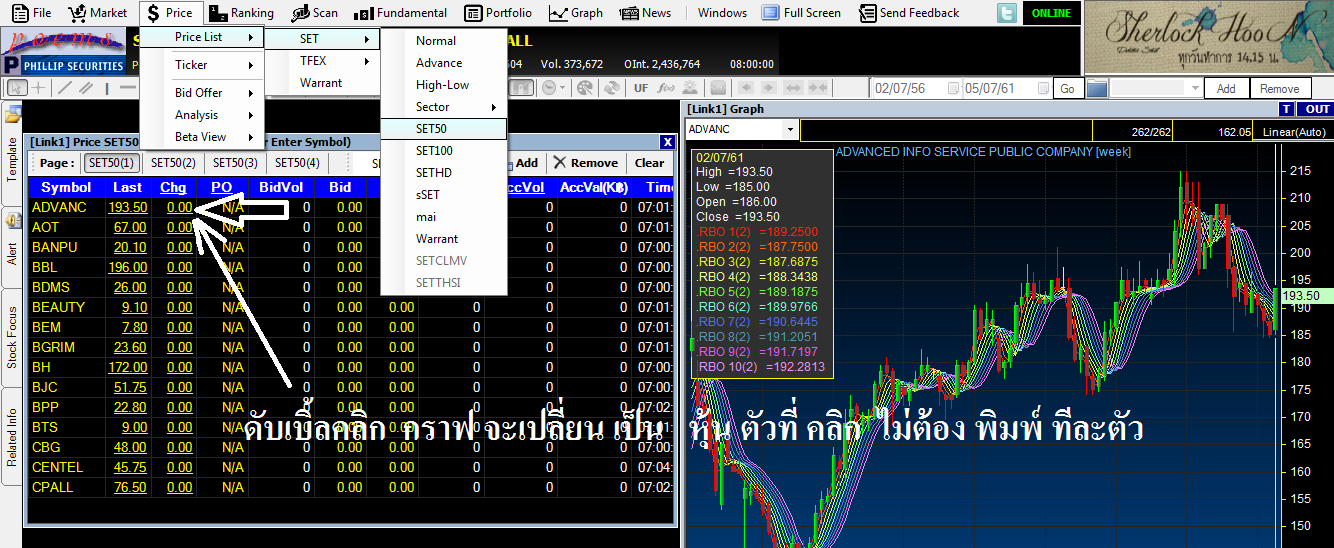The height and width of the screenshot is (548, 1334).
Task: Open the folder icon beside Go button
Action: click(1097, 88)
